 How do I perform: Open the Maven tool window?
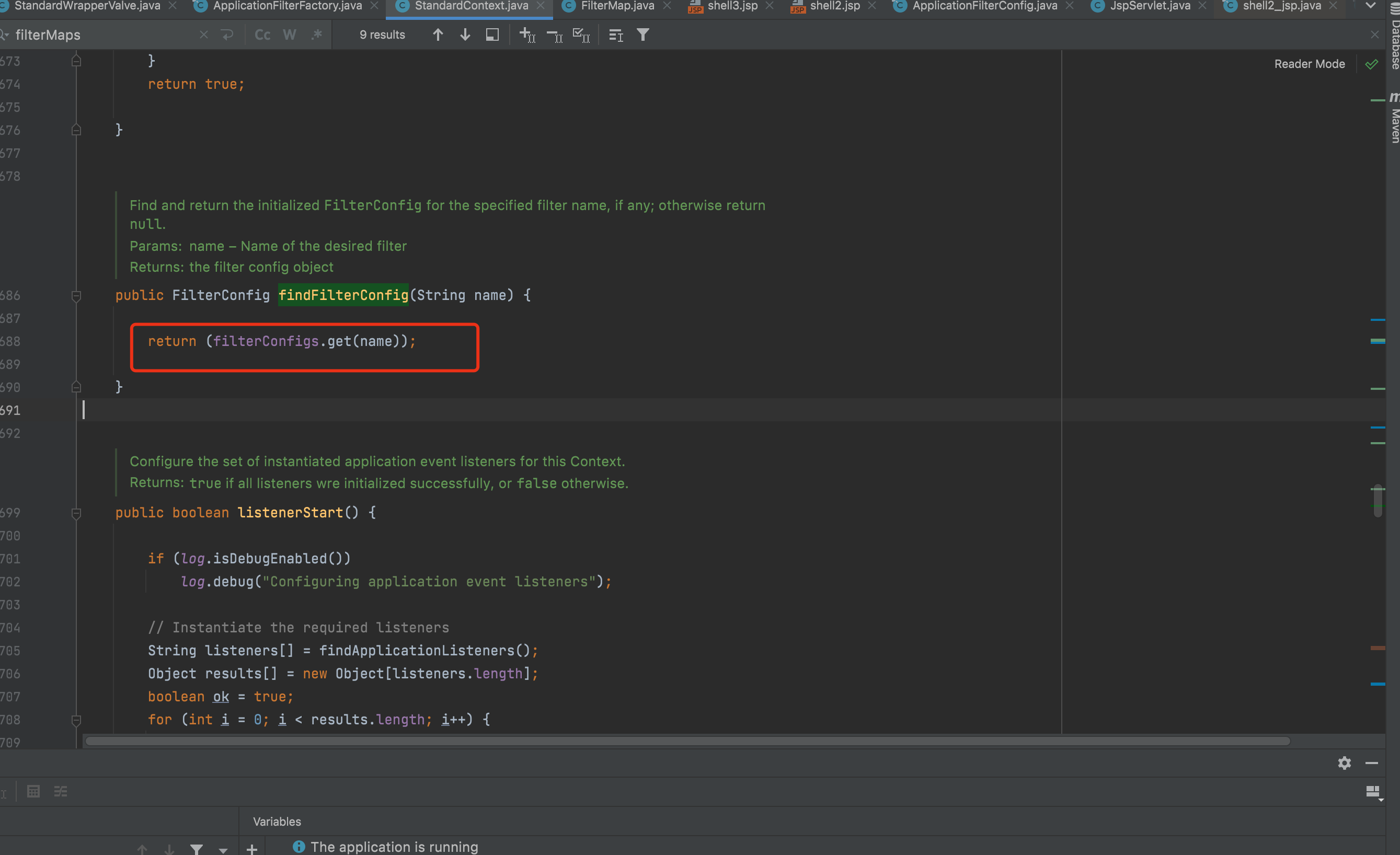(x=1394, y=118)
